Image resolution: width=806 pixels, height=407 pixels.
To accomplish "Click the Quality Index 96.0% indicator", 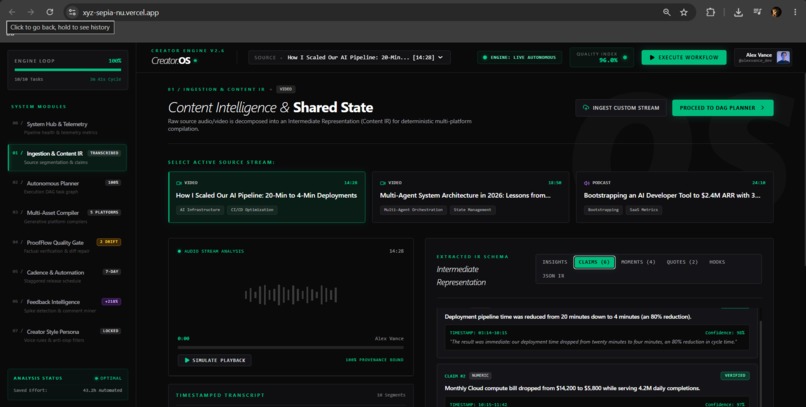I will 601,57.
